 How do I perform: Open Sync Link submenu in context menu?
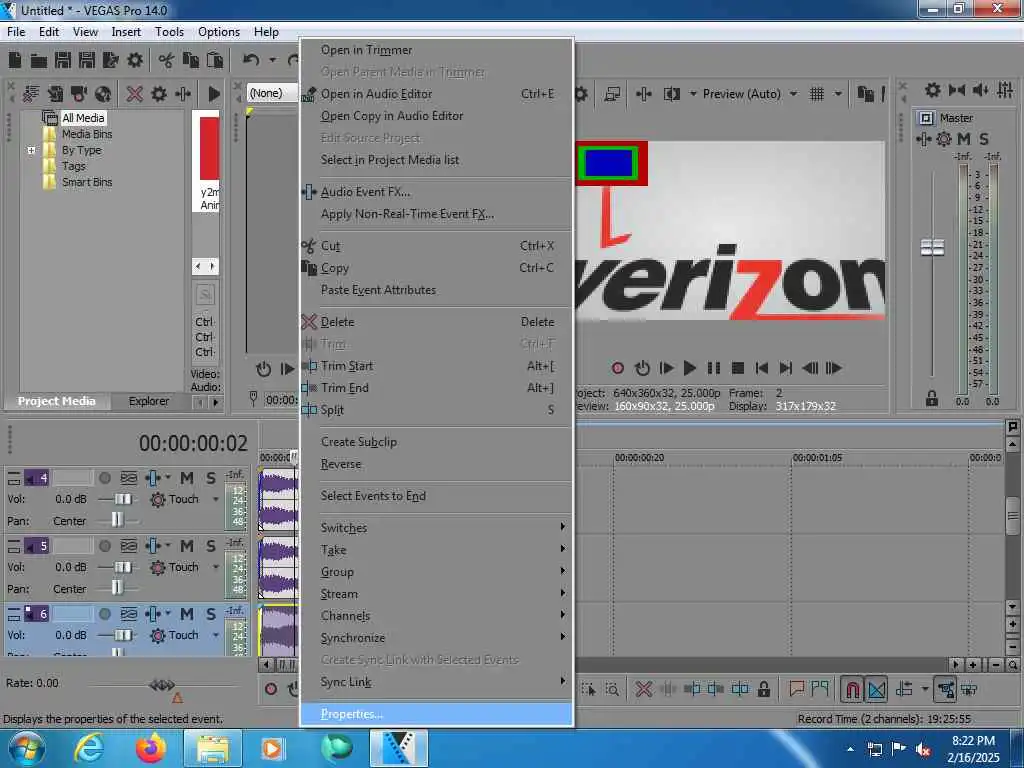click(436, 682)
